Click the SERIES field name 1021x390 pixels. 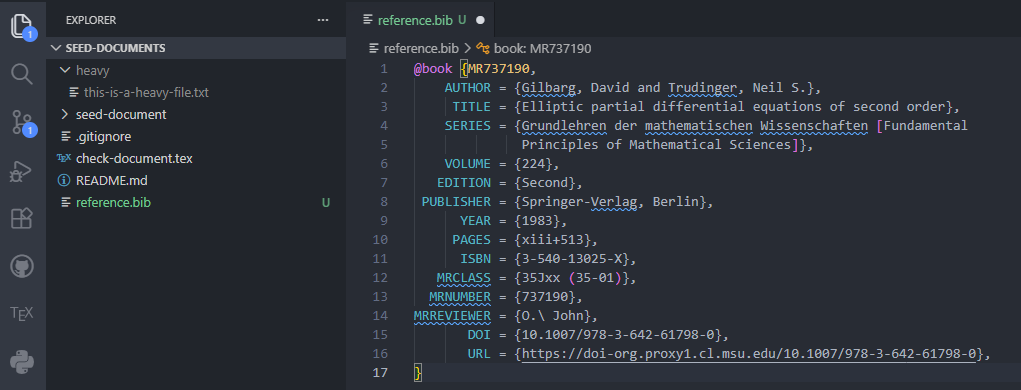(x=468, y=126)
